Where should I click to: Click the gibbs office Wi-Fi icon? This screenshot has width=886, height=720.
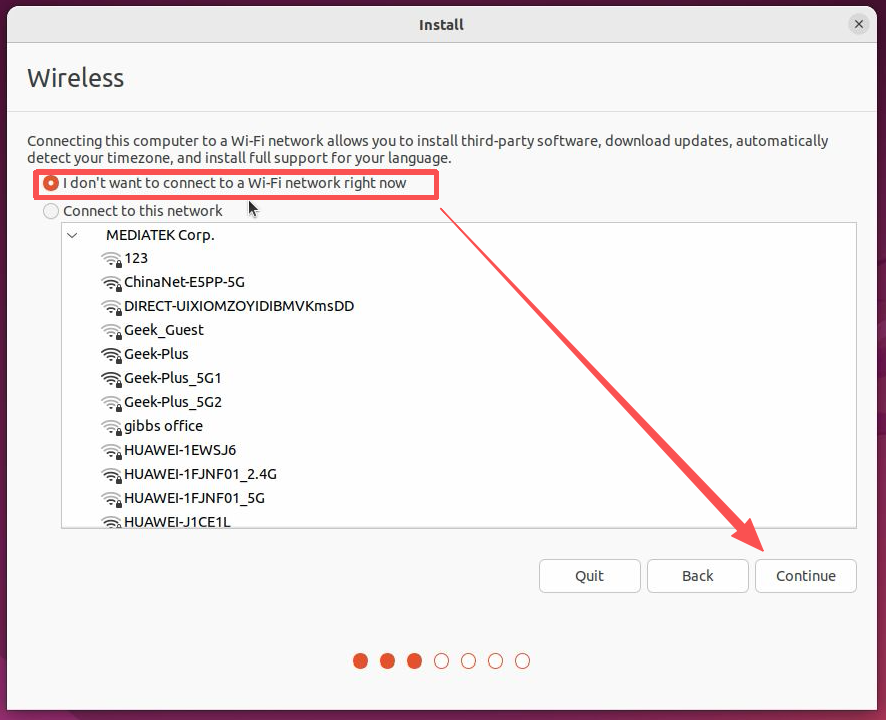111,427
